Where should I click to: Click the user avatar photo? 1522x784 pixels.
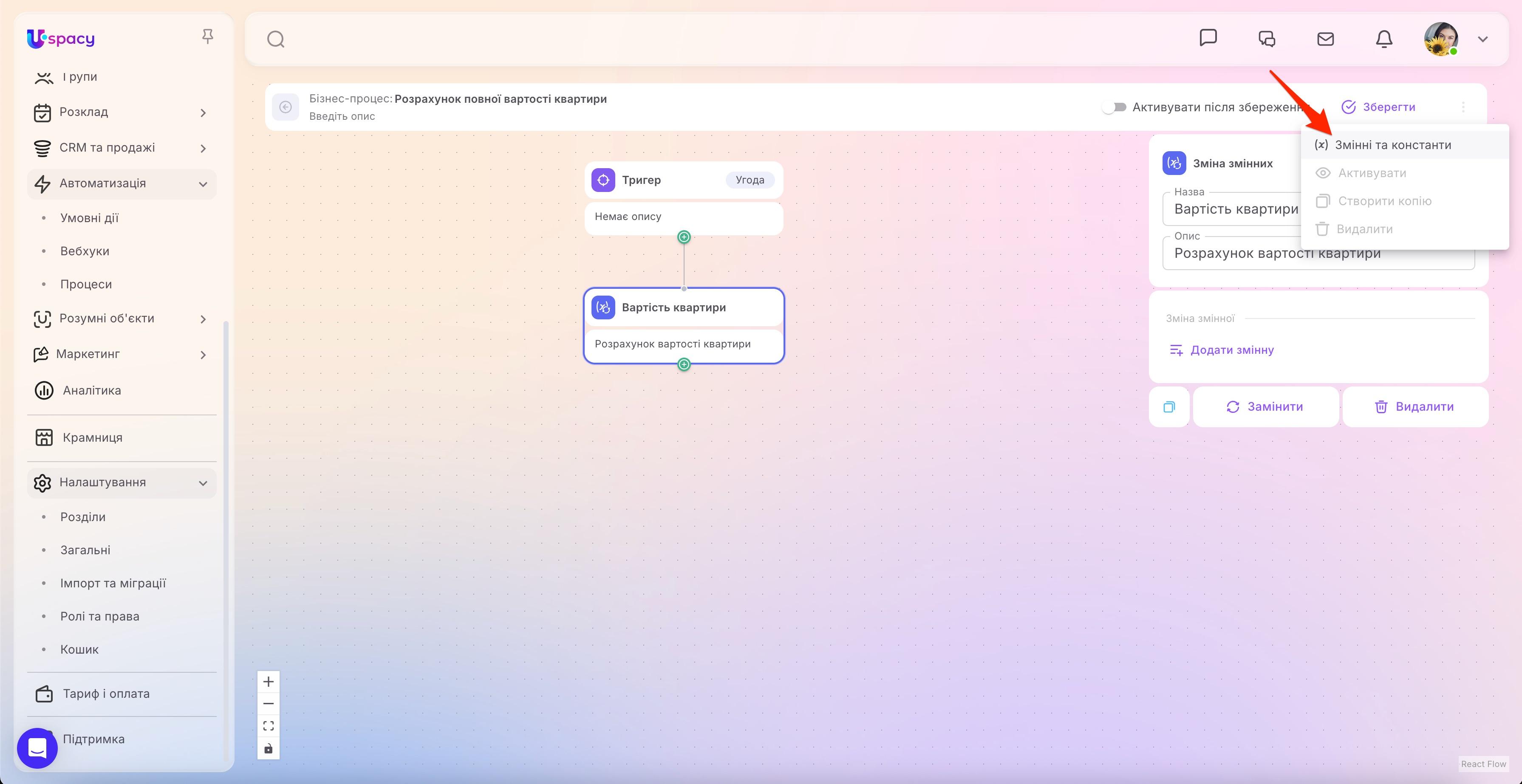coord(1441,39)
